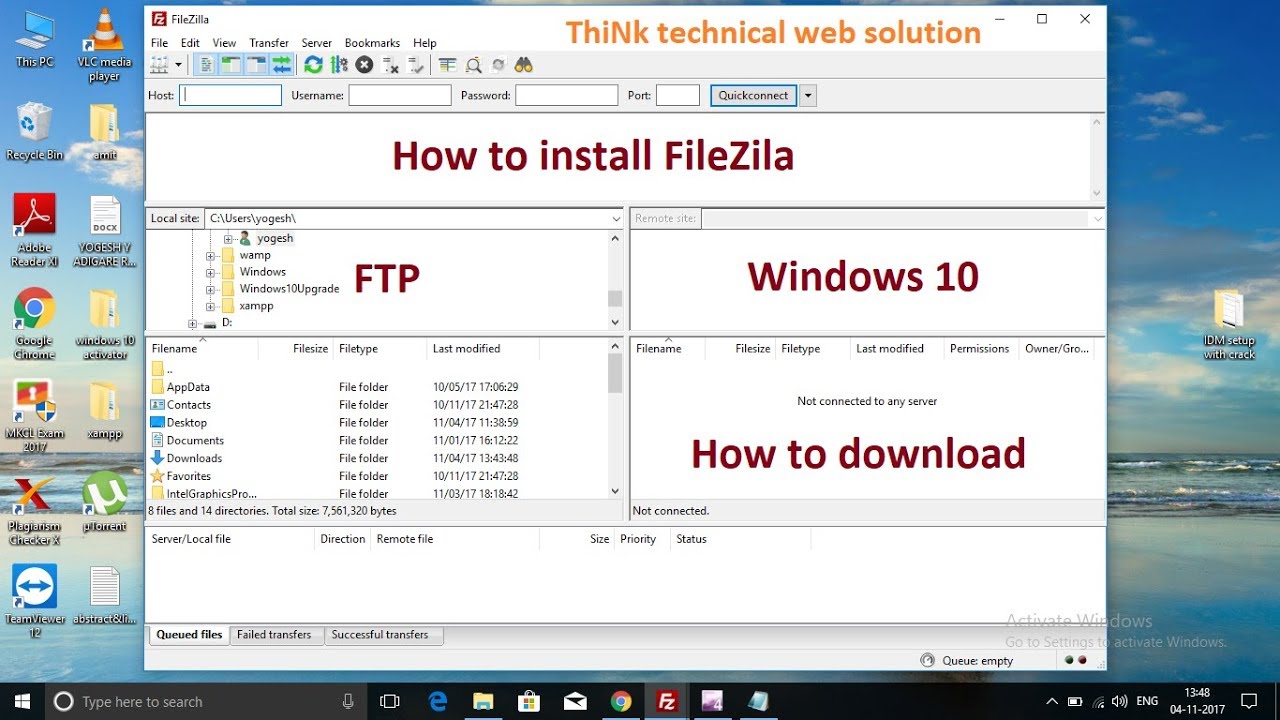The width and height of the screenshot is (1280, 720).
Task: Open the Windows Start button
Action: point(22,701)
